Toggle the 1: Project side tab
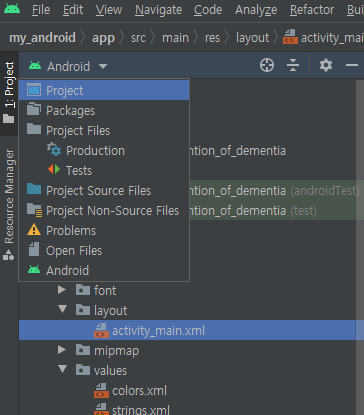The image size is (364, 415). pyautogui.click(x=9, y=93)
